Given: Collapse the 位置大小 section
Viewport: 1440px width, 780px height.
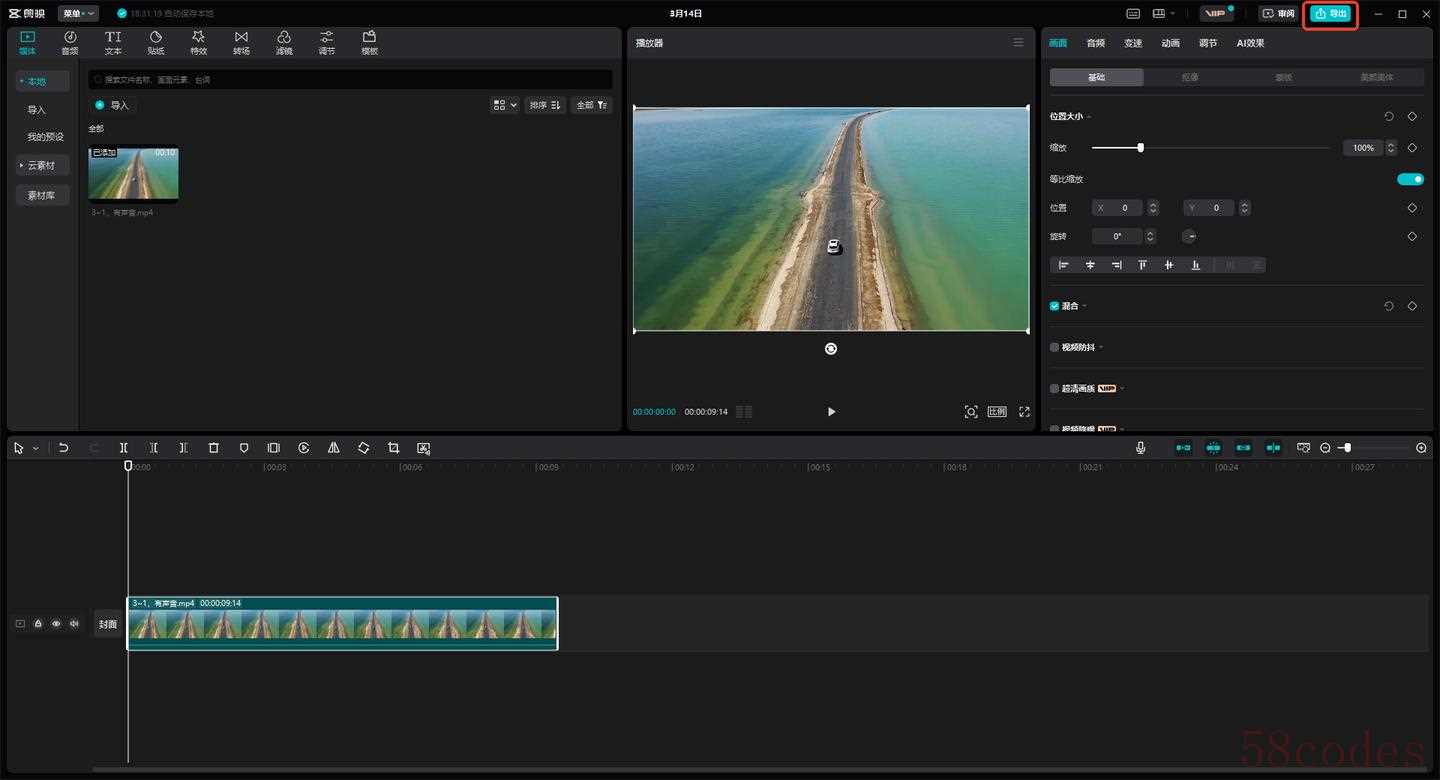Looking at the screenshot, I should click(x=1088, y=117).
